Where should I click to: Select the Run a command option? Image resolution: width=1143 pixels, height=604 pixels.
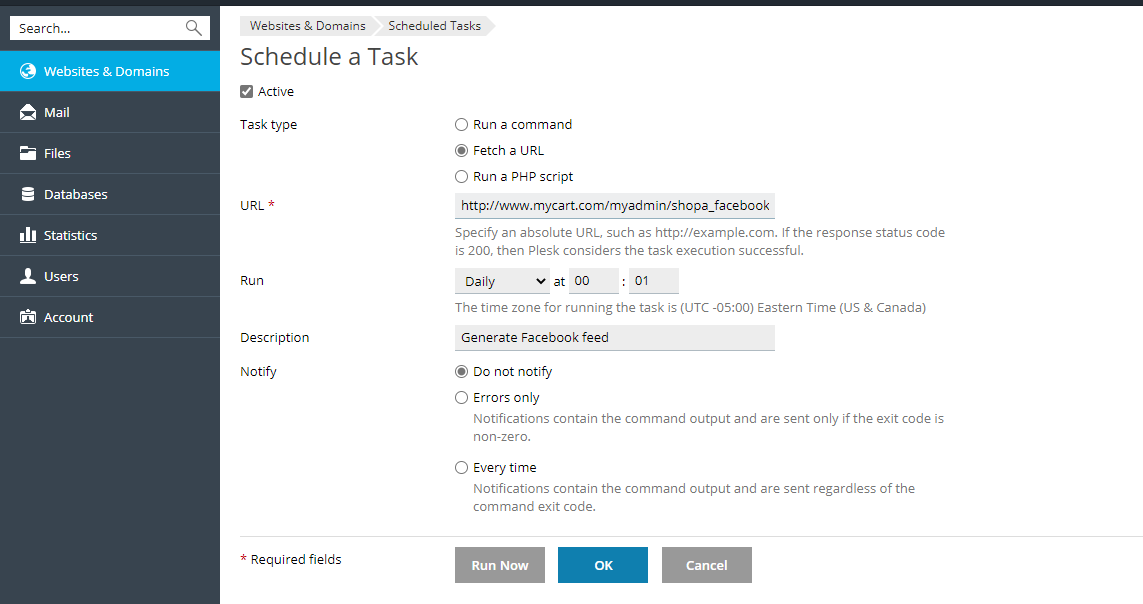pyautogui.click(x=461, y=125)
